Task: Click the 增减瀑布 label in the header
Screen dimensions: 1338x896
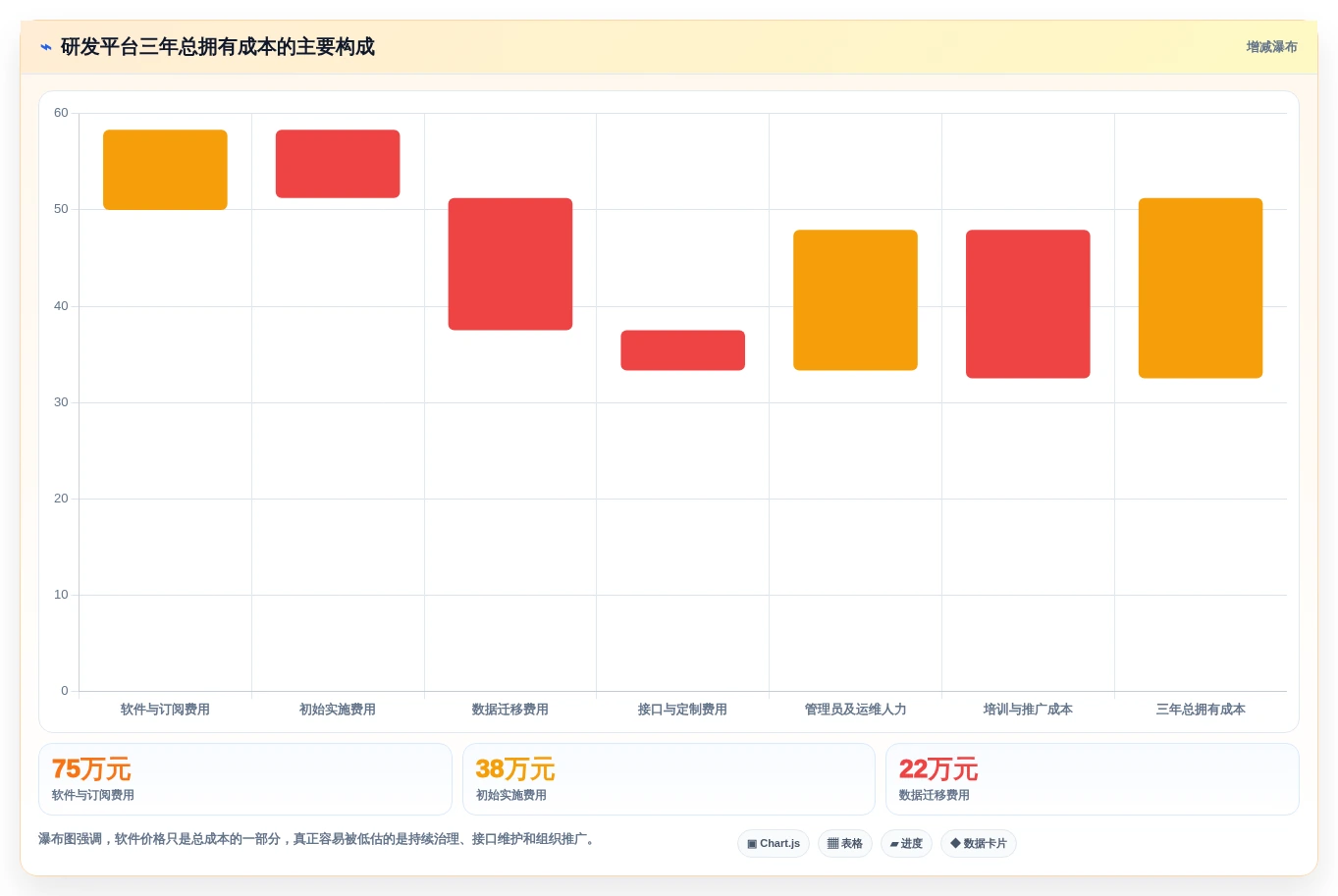Action: (1271, 47)
